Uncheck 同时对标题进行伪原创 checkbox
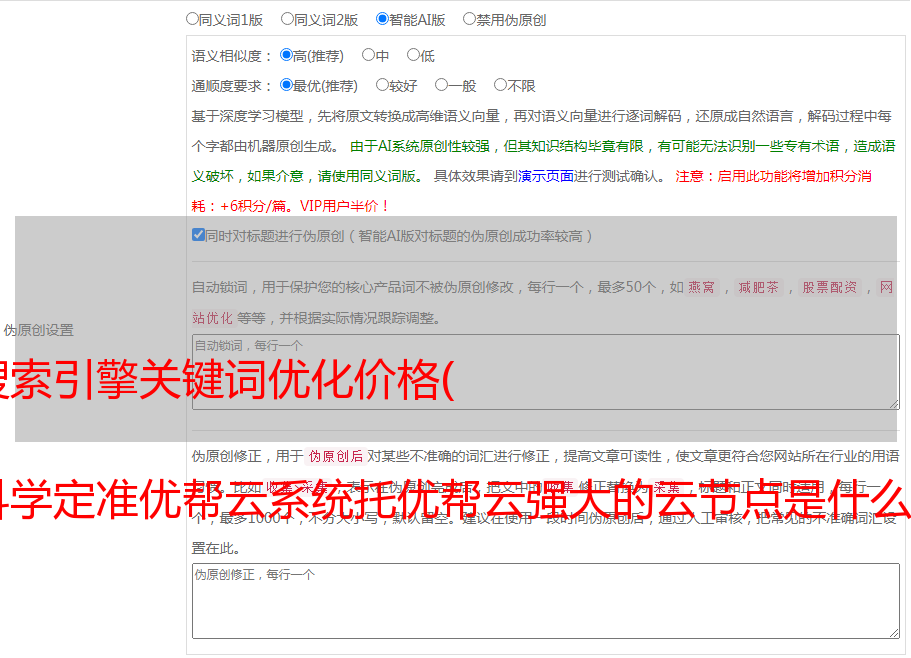This screenshot has height=658, width=911. (198, 236)
